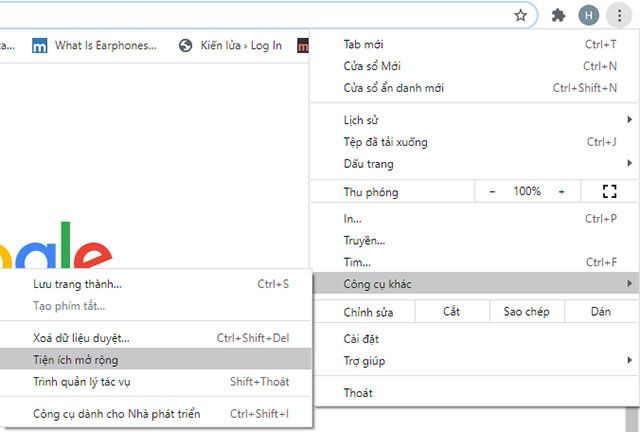The width and height of the screenshot is (640, 432).
Task: Click What Is Earphones bookmark favicon
Action: [x=40, y=45]
